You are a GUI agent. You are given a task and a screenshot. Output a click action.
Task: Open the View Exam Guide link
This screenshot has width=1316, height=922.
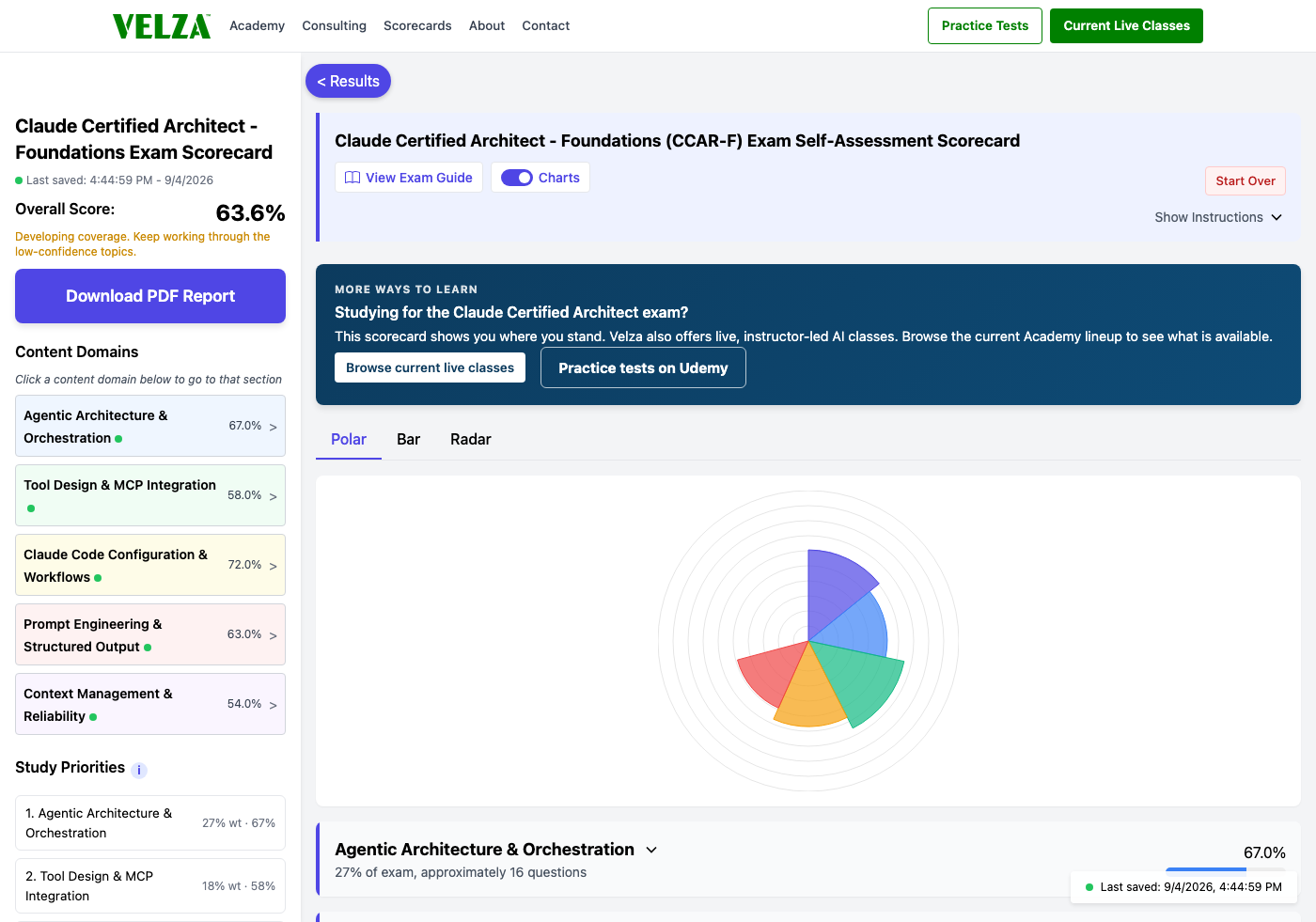coord(409,178)
